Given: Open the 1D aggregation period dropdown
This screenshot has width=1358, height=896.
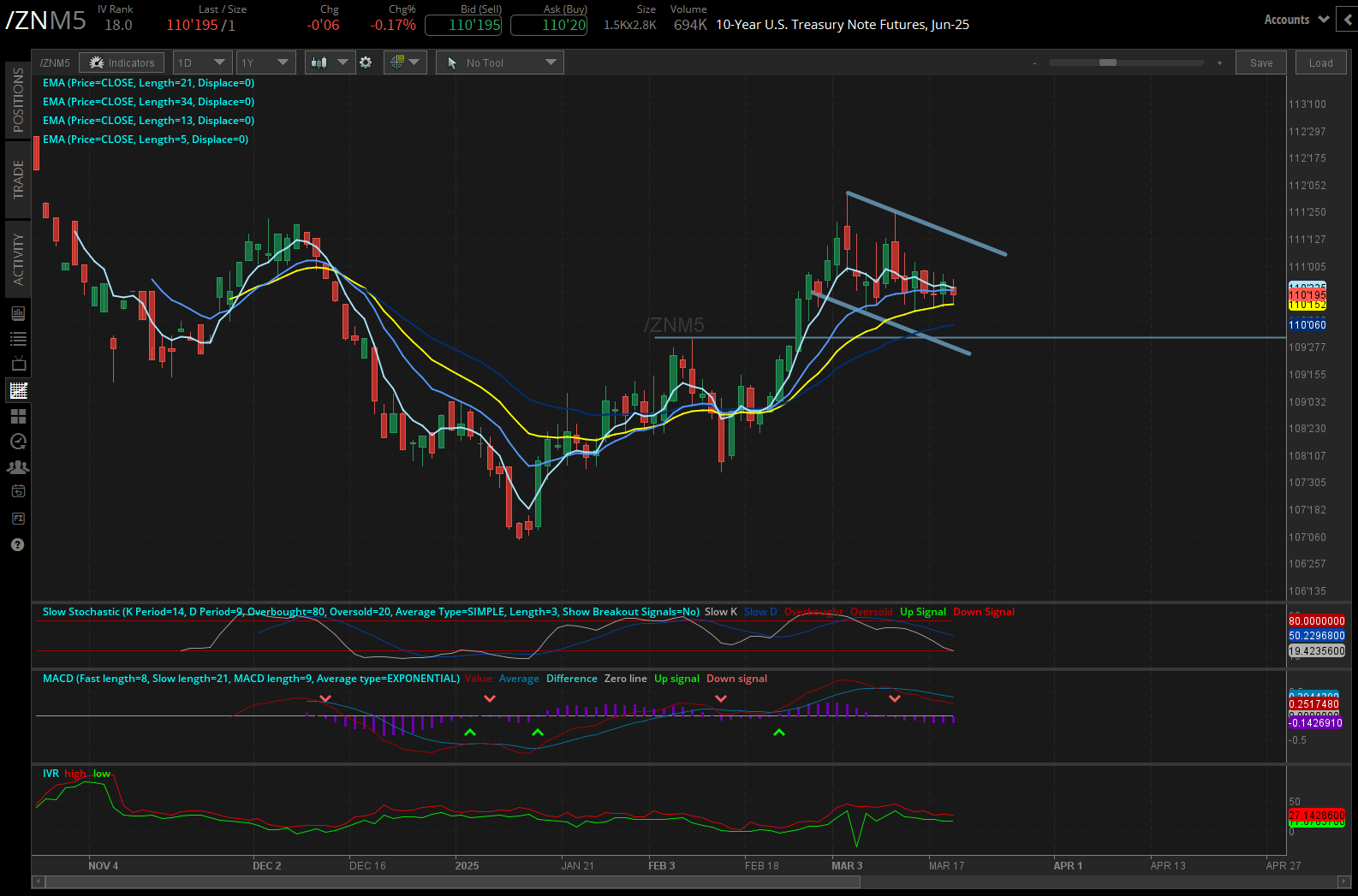Looking at the screenshot, I should coord(202,62).
